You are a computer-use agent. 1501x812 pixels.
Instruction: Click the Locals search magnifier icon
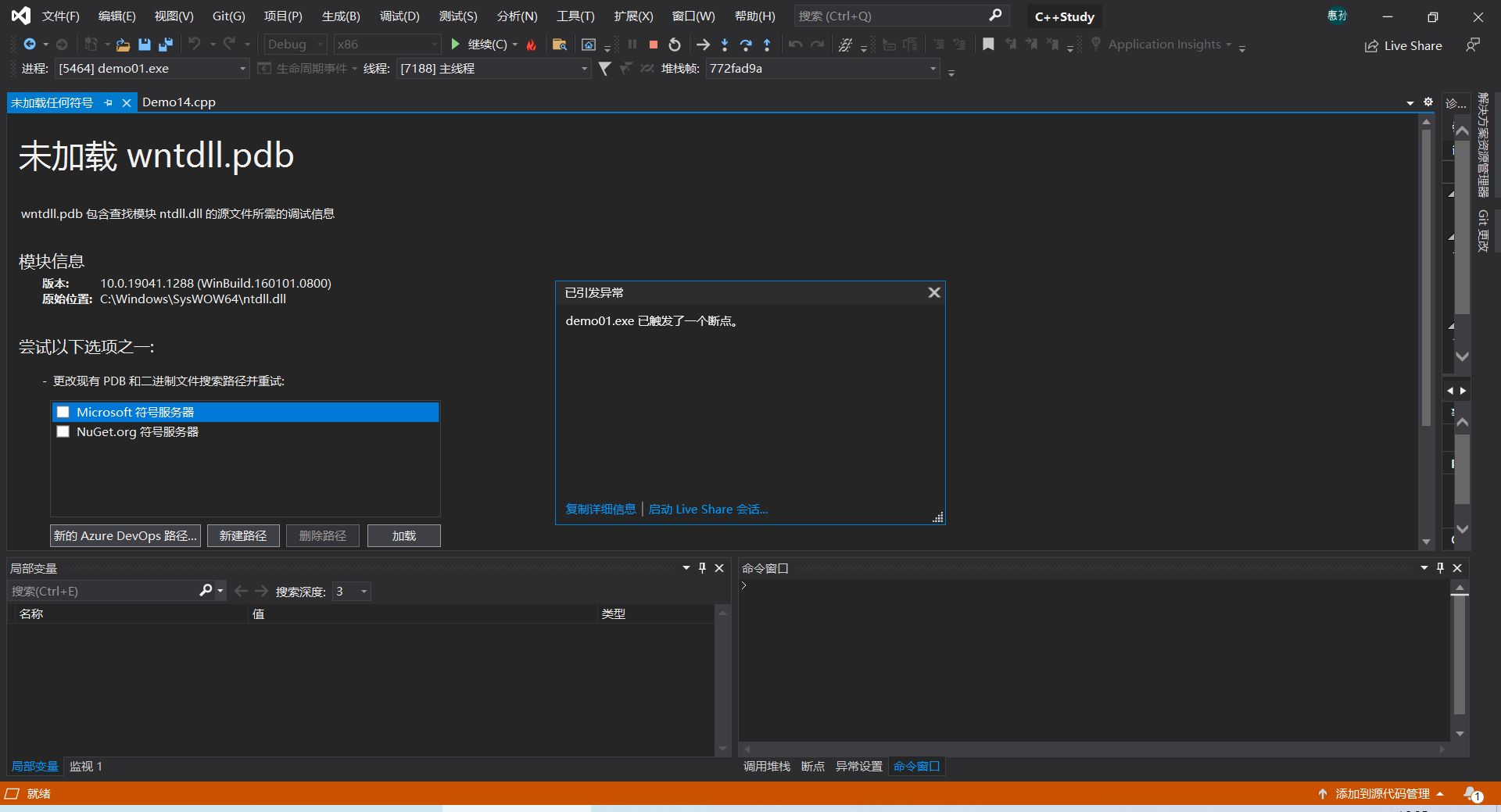(x=206, y=591)
